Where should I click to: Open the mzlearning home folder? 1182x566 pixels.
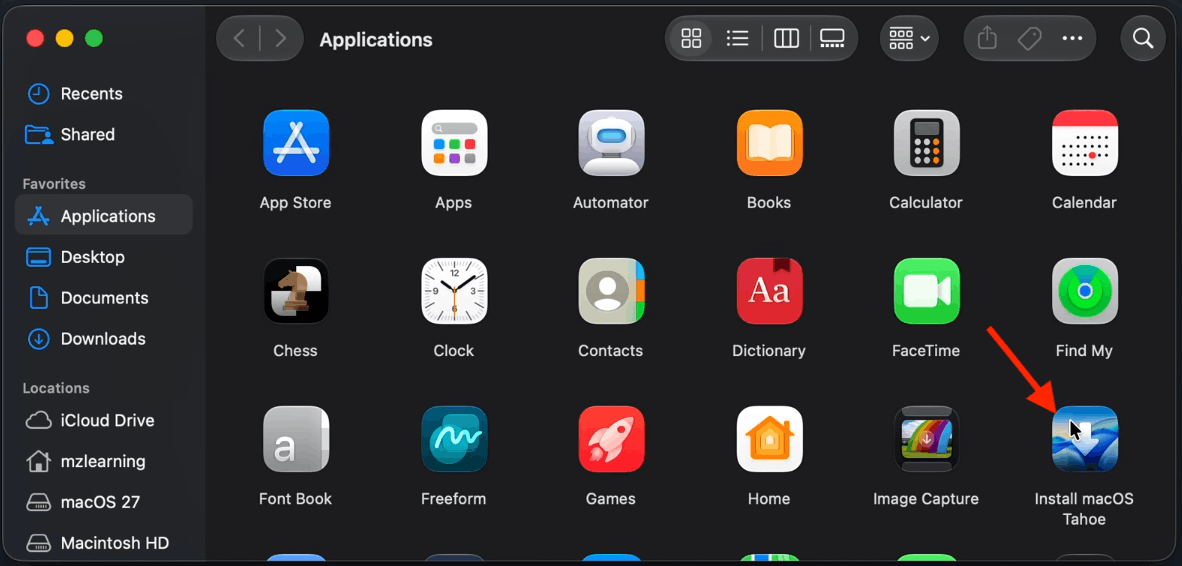(x=103, y=461)
